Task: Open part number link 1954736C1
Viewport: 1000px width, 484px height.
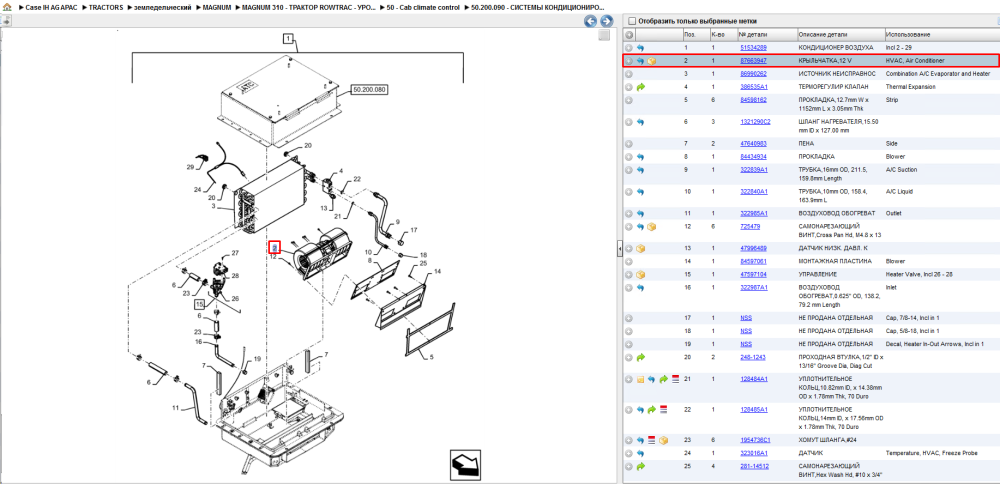Action: (x=755, y=440)
